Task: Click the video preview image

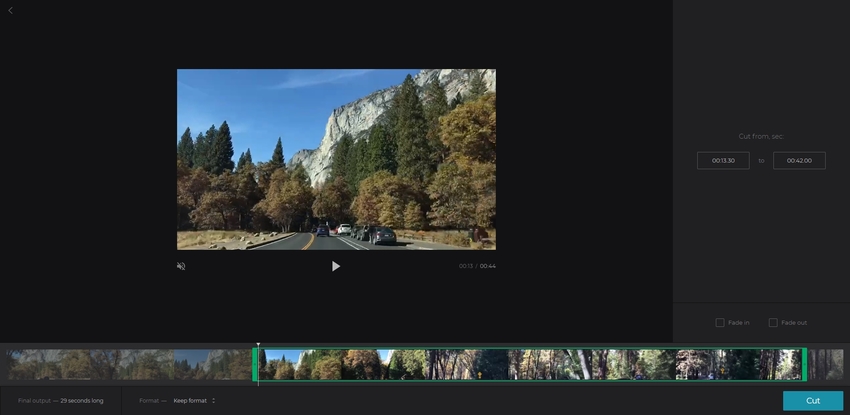Action: point(336,159)
